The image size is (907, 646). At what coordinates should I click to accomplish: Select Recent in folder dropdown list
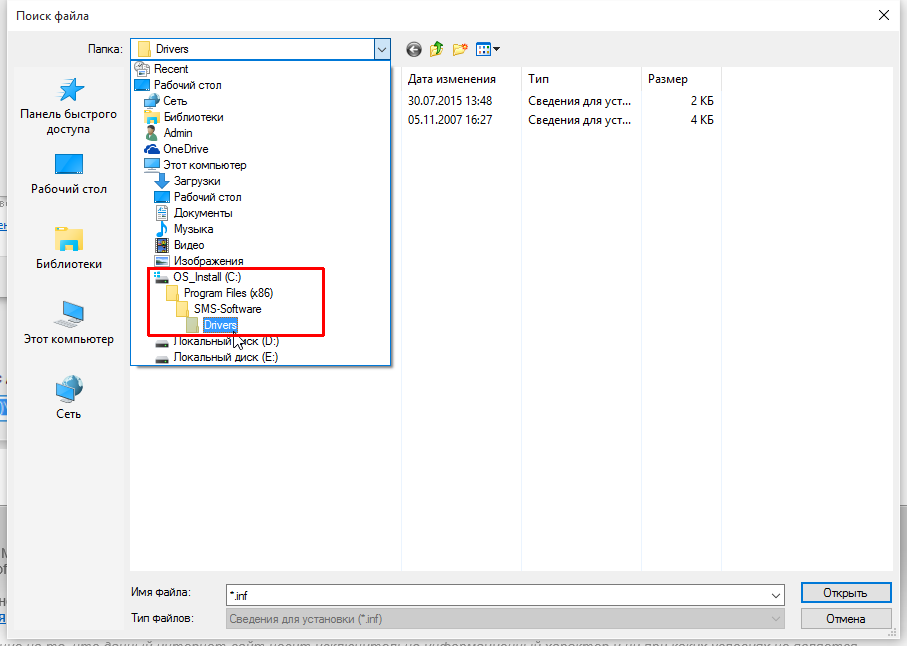(x=171, y=69)
